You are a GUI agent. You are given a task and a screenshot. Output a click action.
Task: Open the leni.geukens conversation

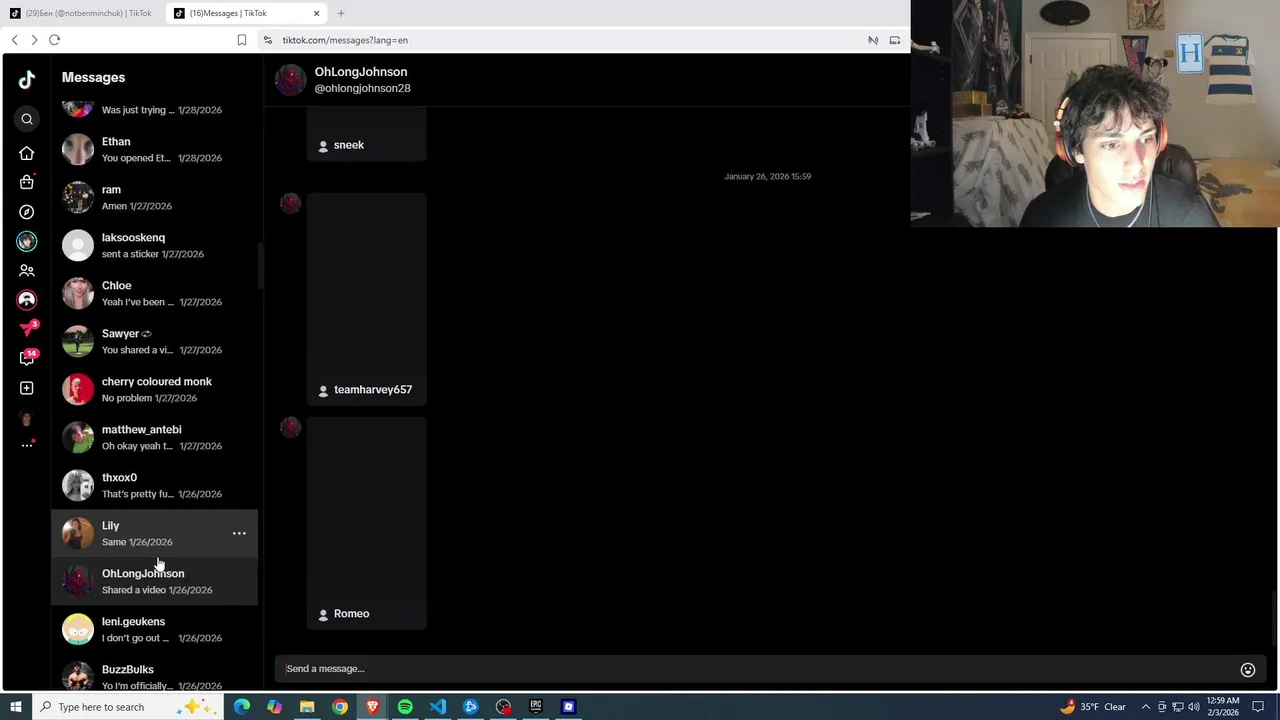coord(155,630)
